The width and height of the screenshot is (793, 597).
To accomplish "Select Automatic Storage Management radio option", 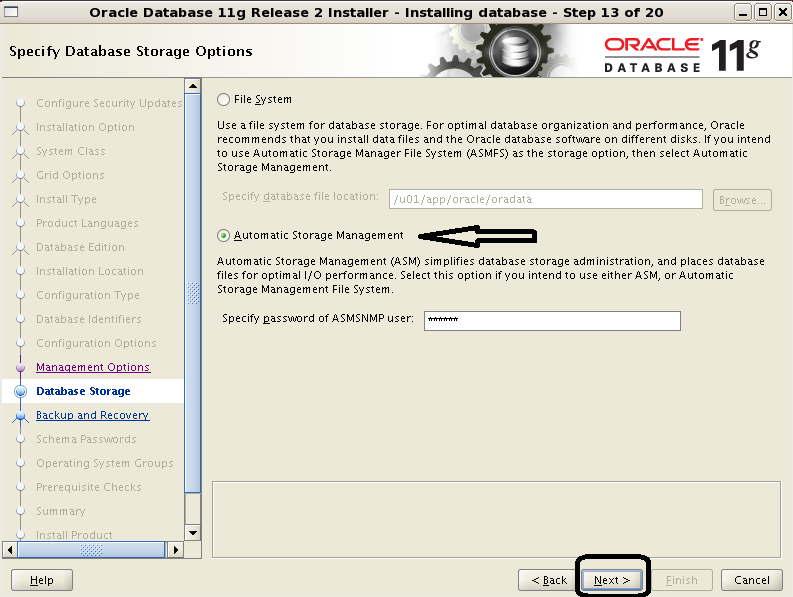I will [x=223, y=236].
